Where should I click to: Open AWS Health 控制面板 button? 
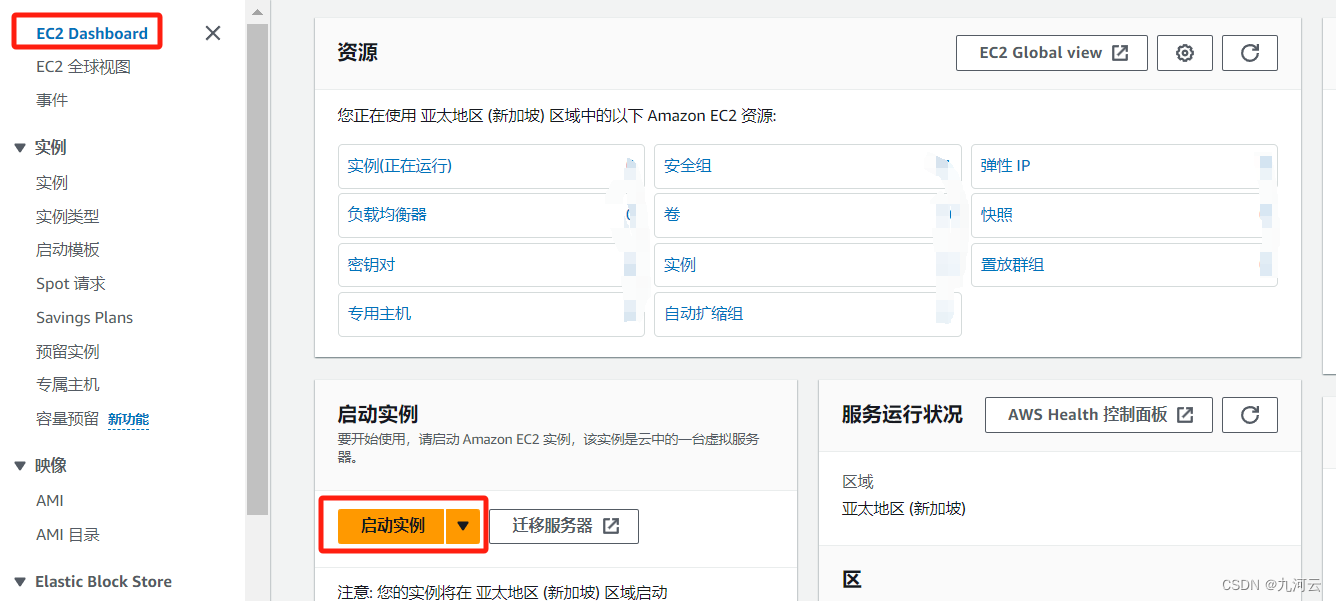[x=1099, y=414]
